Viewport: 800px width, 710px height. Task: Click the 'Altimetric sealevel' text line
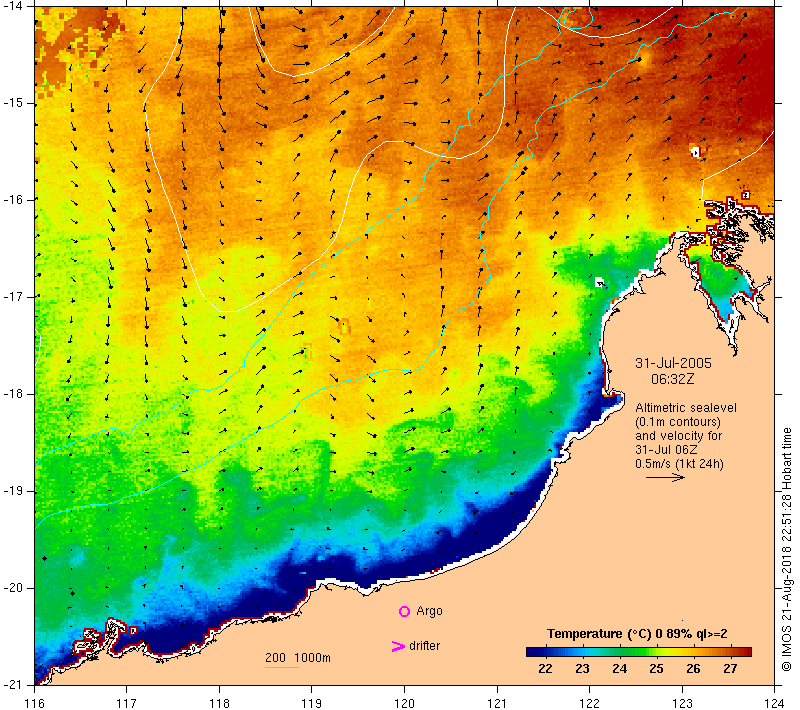(686, 408)
